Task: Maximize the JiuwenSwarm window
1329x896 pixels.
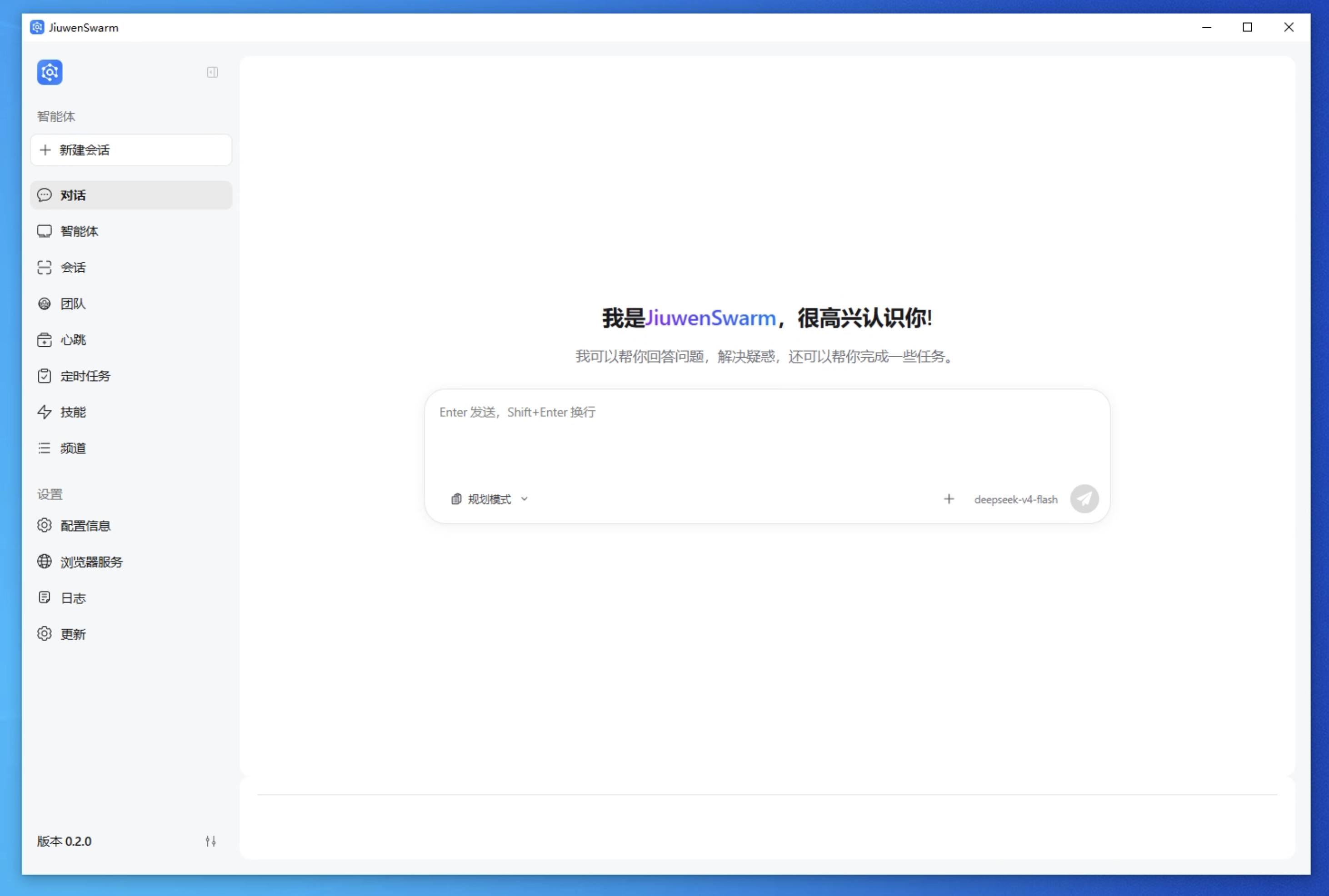Action: point(1248,27)
